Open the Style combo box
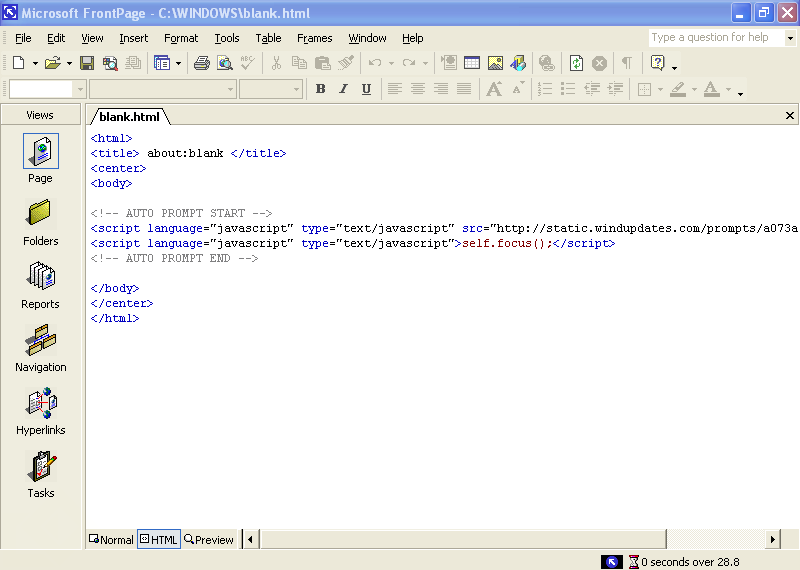 coord(47,89)
